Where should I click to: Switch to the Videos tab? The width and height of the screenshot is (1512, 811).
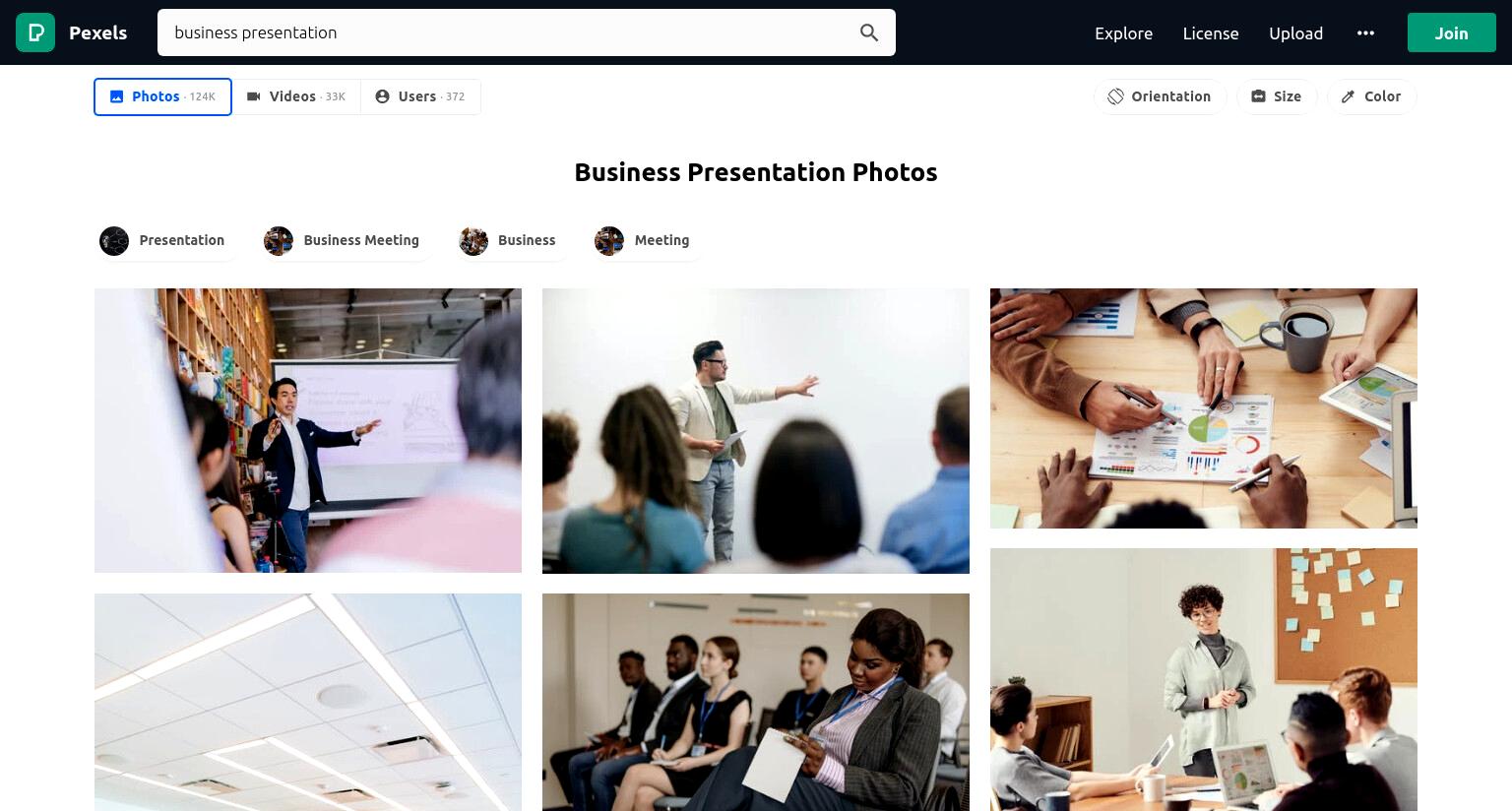pos(296,96)
